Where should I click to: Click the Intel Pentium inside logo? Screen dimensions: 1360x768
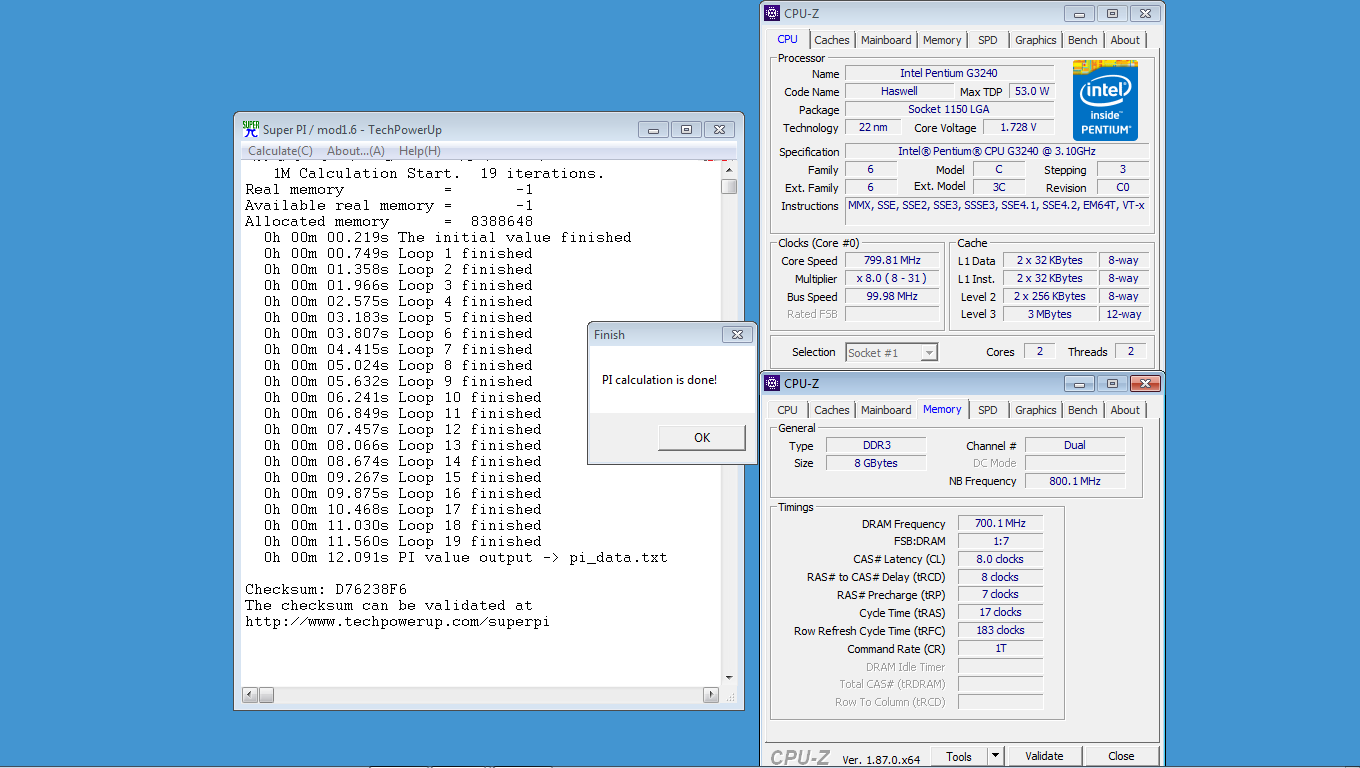point(1105,100)
